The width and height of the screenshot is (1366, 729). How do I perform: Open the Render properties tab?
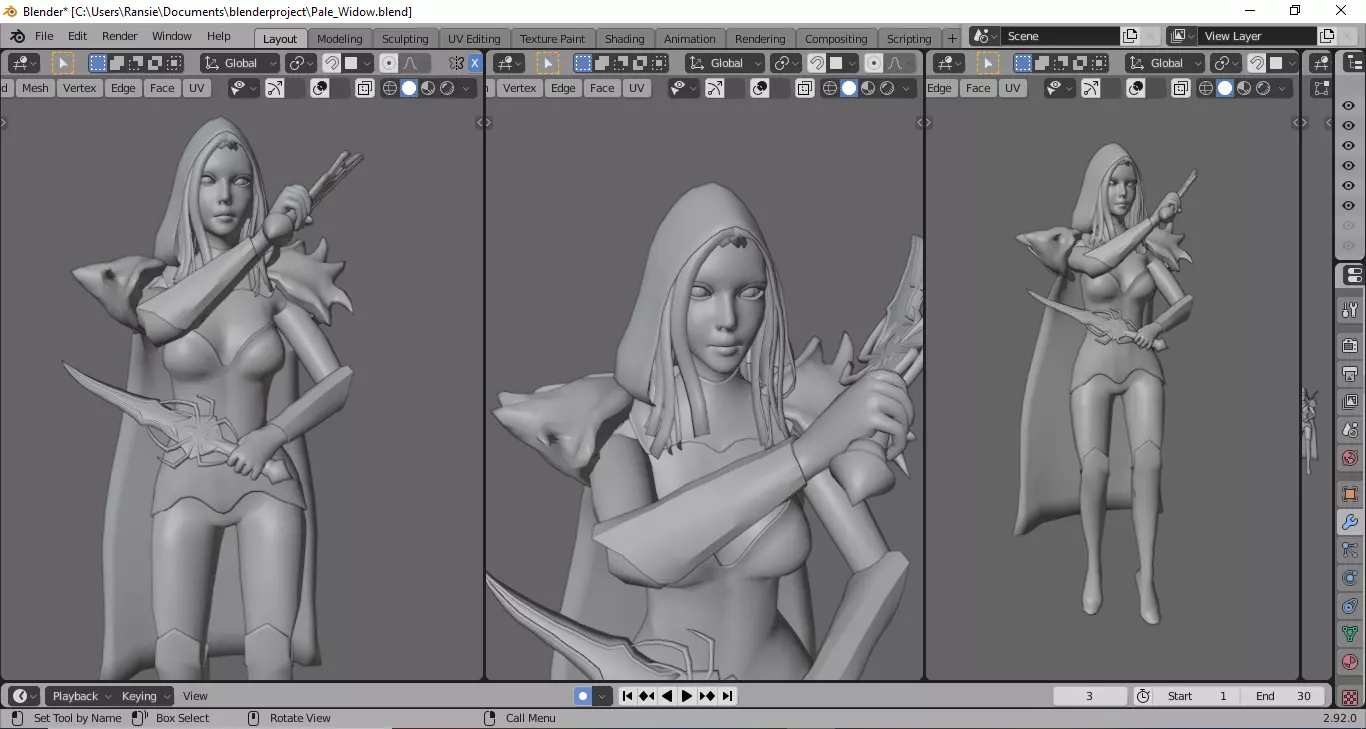1350,345
